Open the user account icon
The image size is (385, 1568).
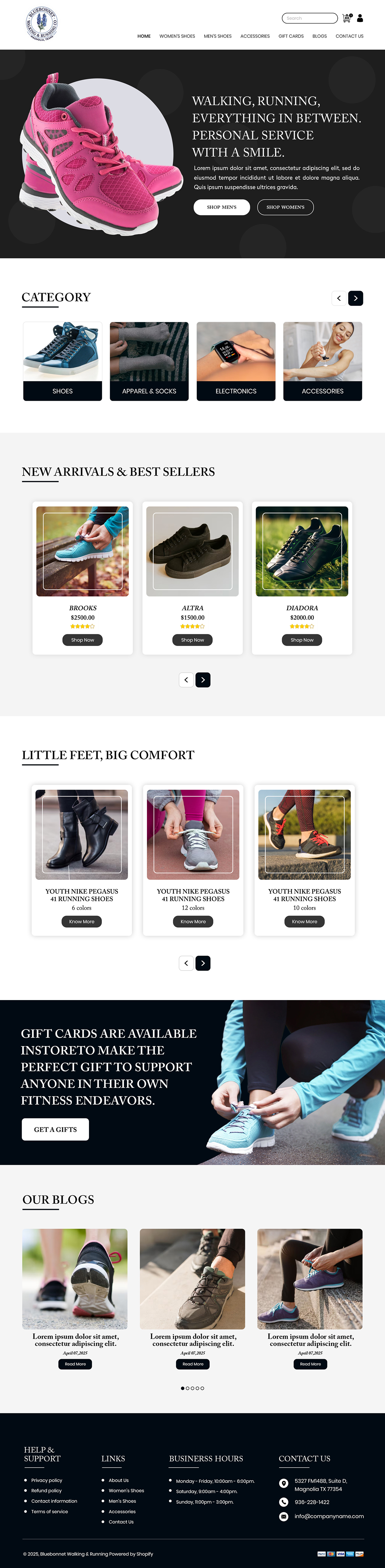[x=360, y=18]
